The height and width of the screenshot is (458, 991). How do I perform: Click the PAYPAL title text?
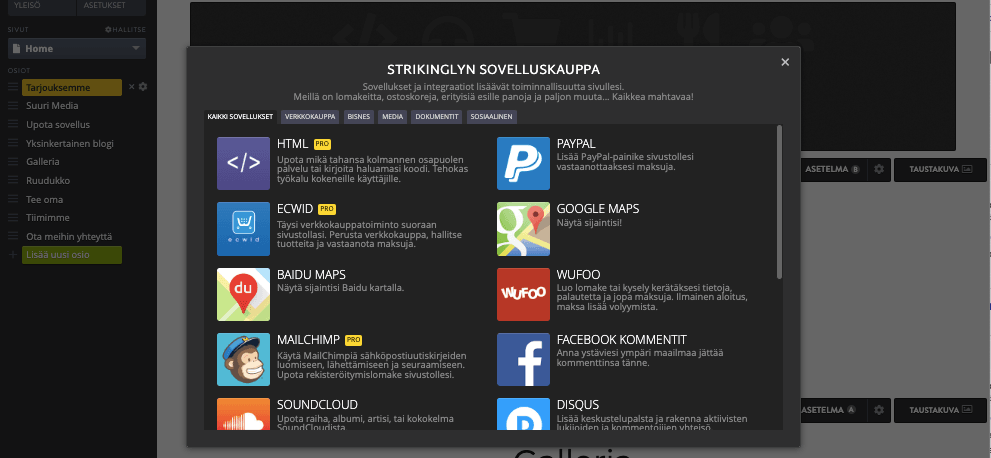576,143
